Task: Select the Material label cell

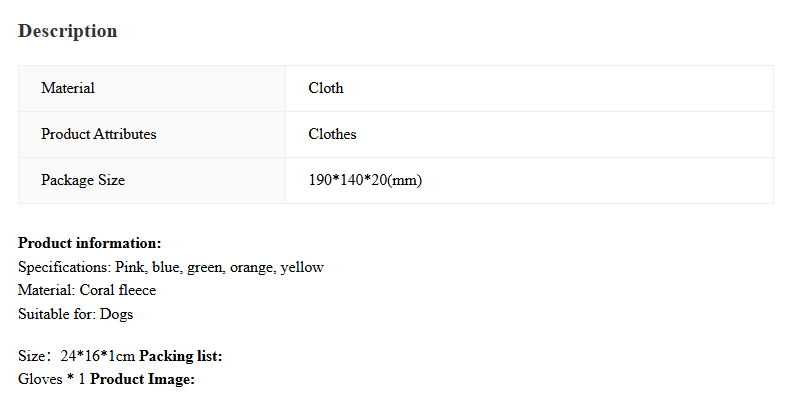Action: (x=152, y=89)
